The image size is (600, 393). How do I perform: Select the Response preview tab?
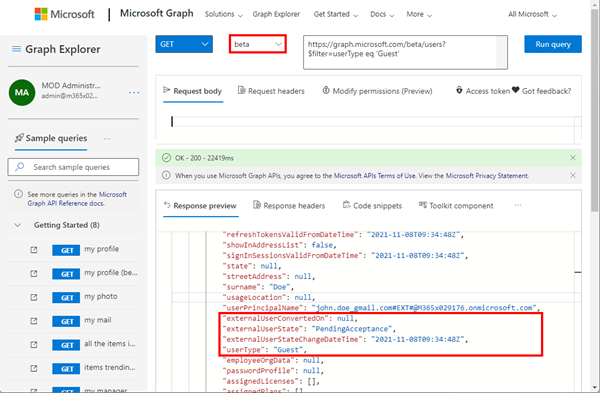point(200,206)
